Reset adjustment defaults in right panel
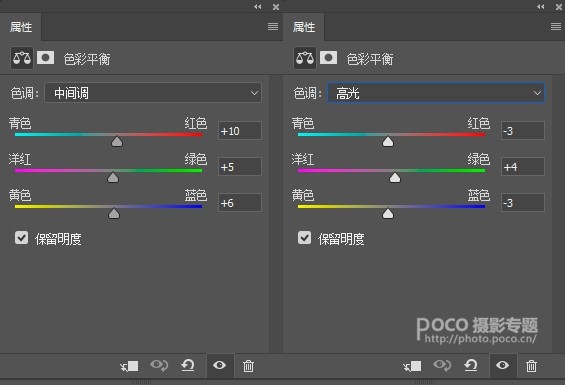565x385 pixels. (471, 366)
